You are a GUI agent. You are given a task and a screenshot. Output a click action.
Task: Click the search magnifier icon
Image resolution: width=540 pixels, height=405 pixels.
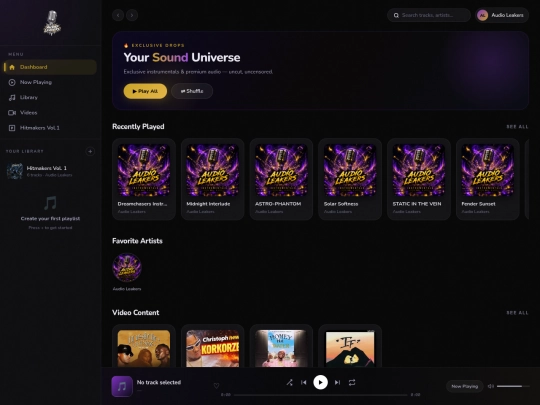(x=396, y=15)
